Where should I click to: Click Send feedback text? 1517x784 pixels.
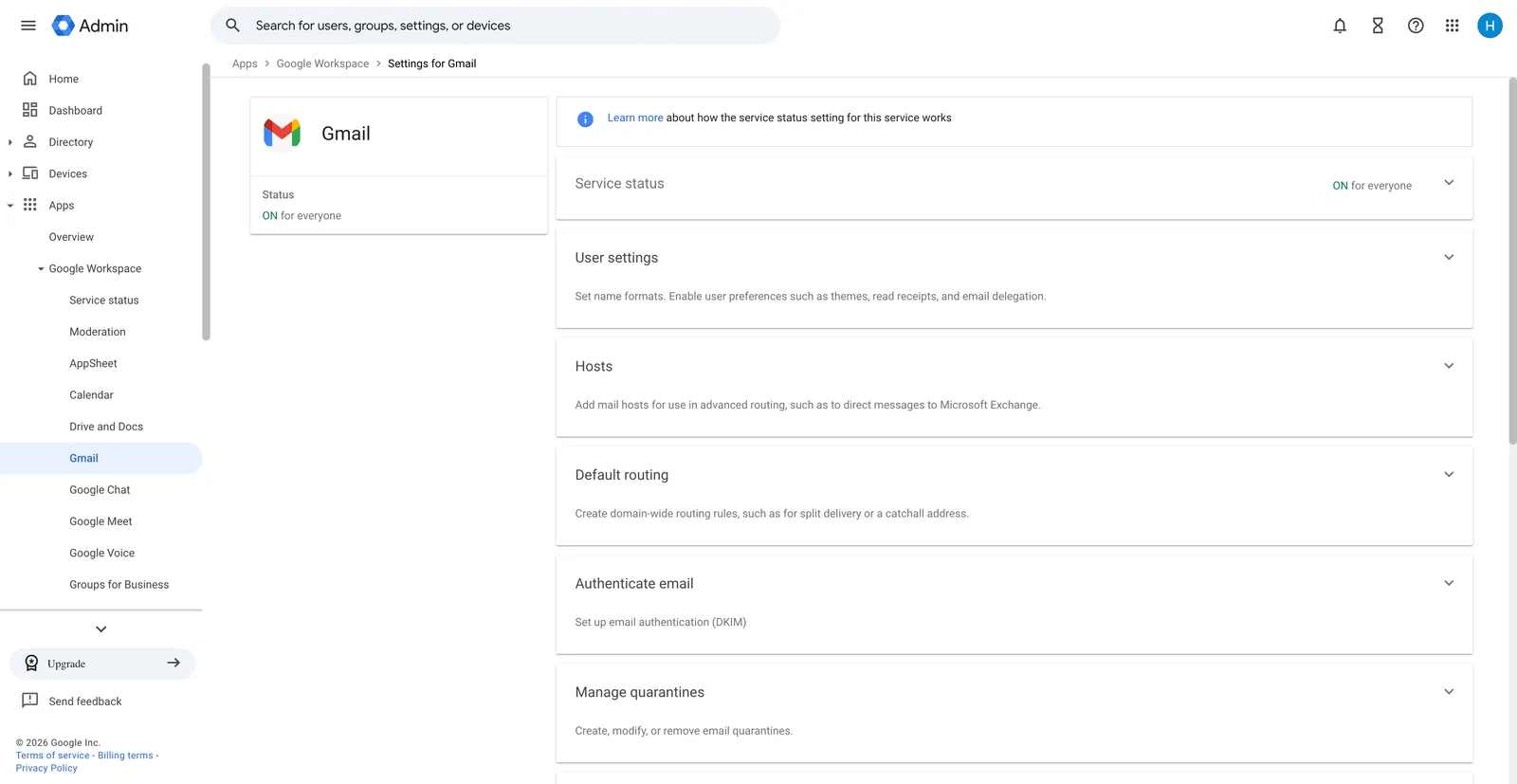coord(85,702)
